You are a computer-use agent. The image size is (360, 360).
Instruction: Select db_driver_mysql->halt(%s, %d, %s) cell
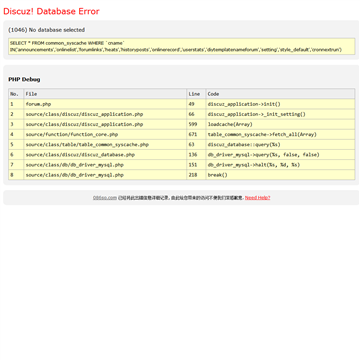tap(280, 165)
